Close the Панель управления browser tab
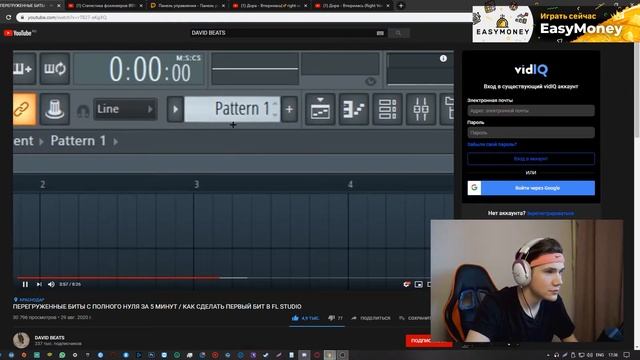 [x=223, y=6]
